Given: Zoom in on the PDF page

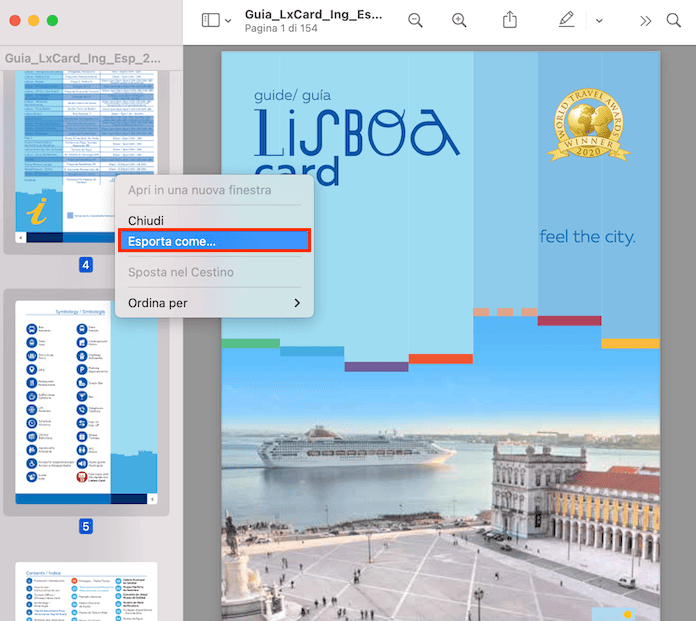Looking at the screenshot, I should (459, 20).
